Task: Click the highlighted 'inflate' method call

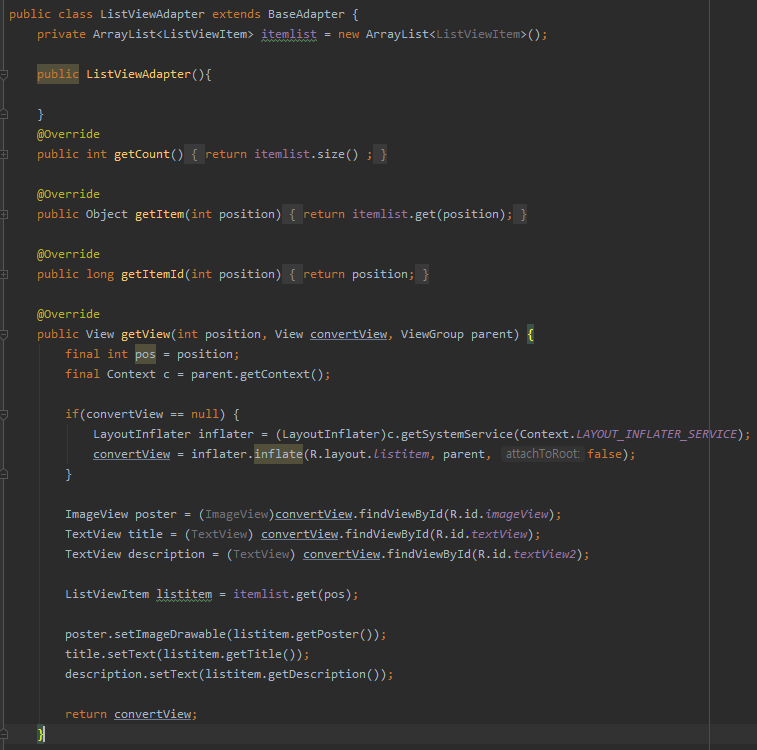Action: point(278,454)
